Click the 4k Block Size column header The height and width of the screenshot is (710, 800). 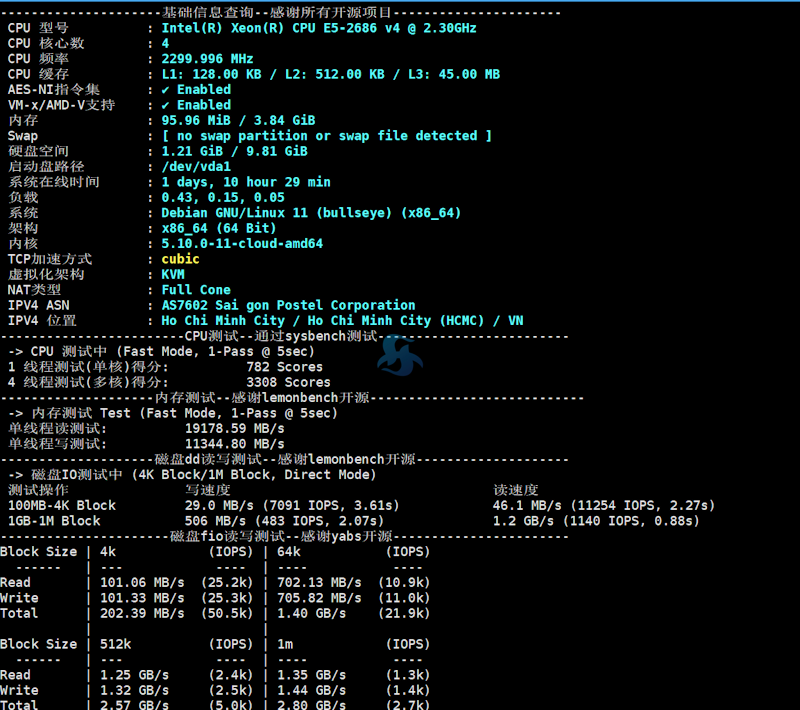[108, 552]
